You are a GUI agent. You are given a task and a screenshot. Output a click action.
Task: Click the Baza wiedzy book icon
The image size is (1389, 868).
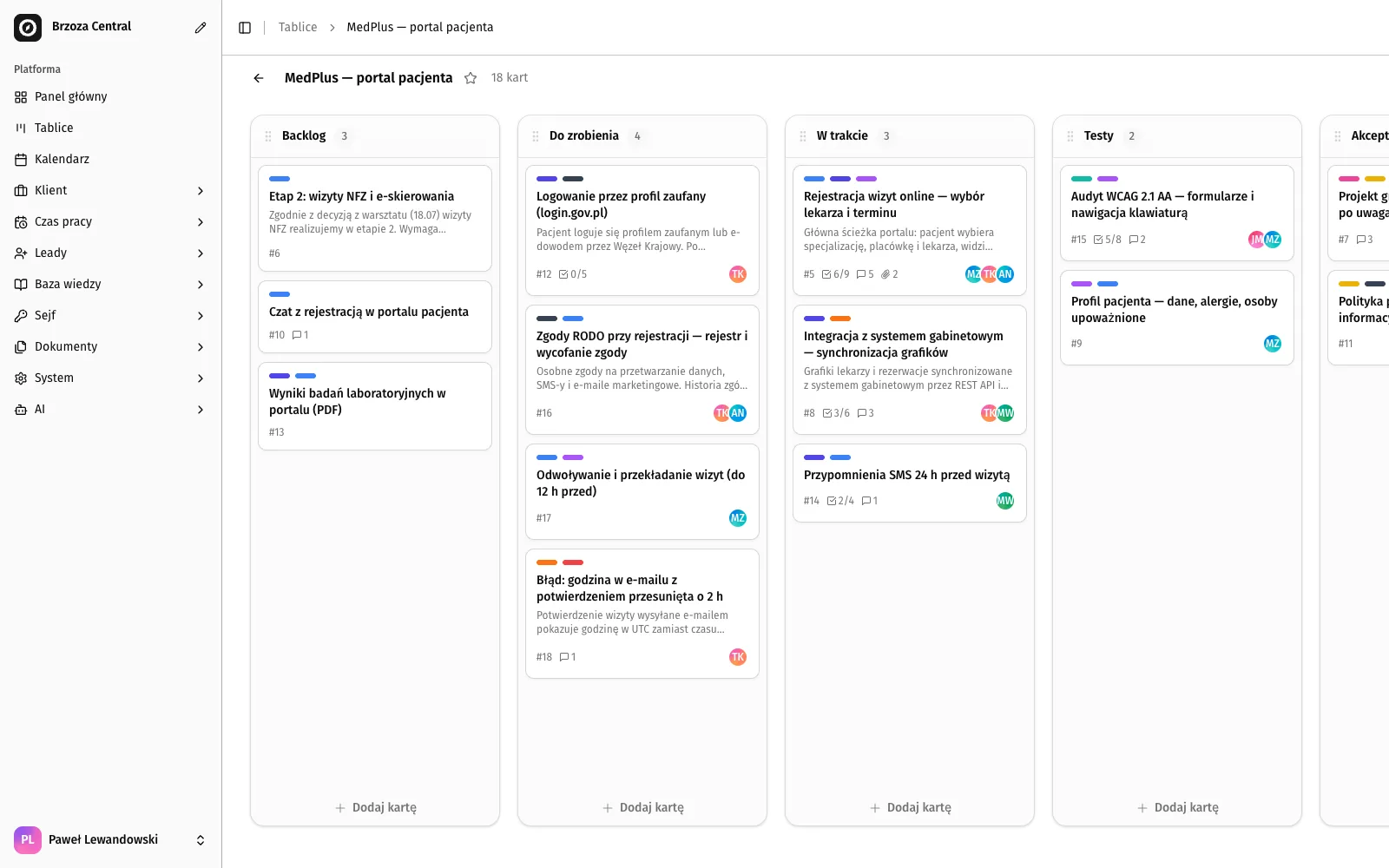pyautogui.click(x=21, y=285)
